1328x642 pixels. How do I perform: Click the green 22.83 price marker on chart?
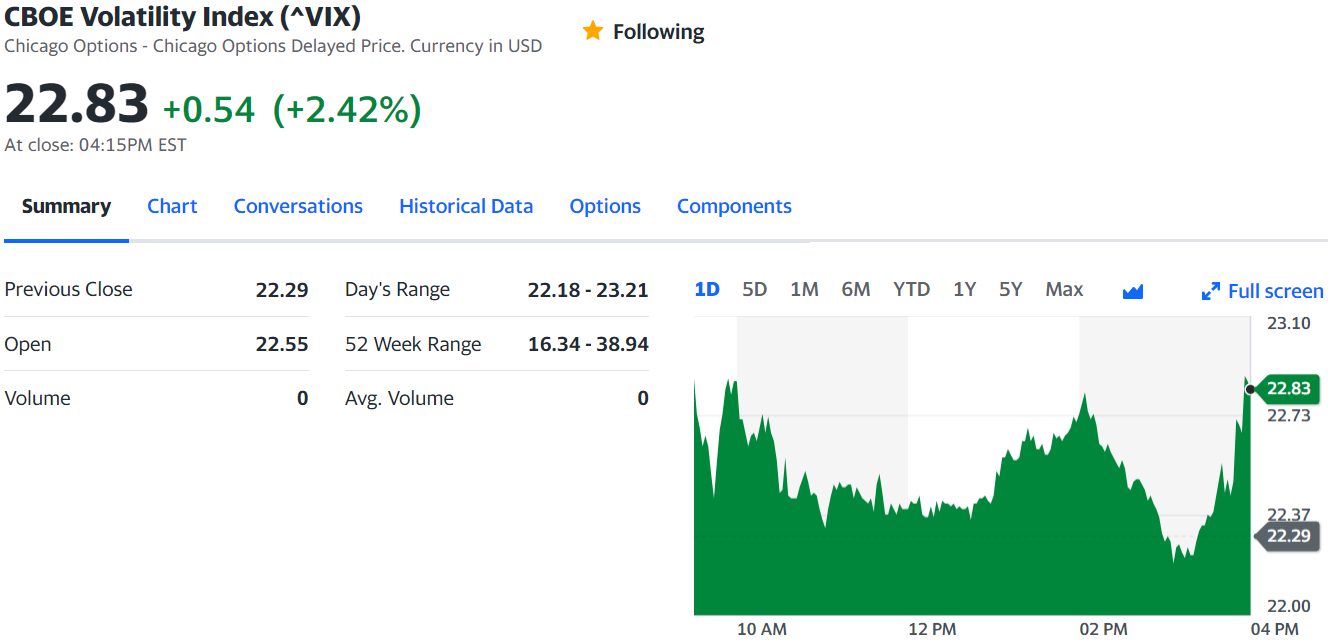tap(1288, 388)
